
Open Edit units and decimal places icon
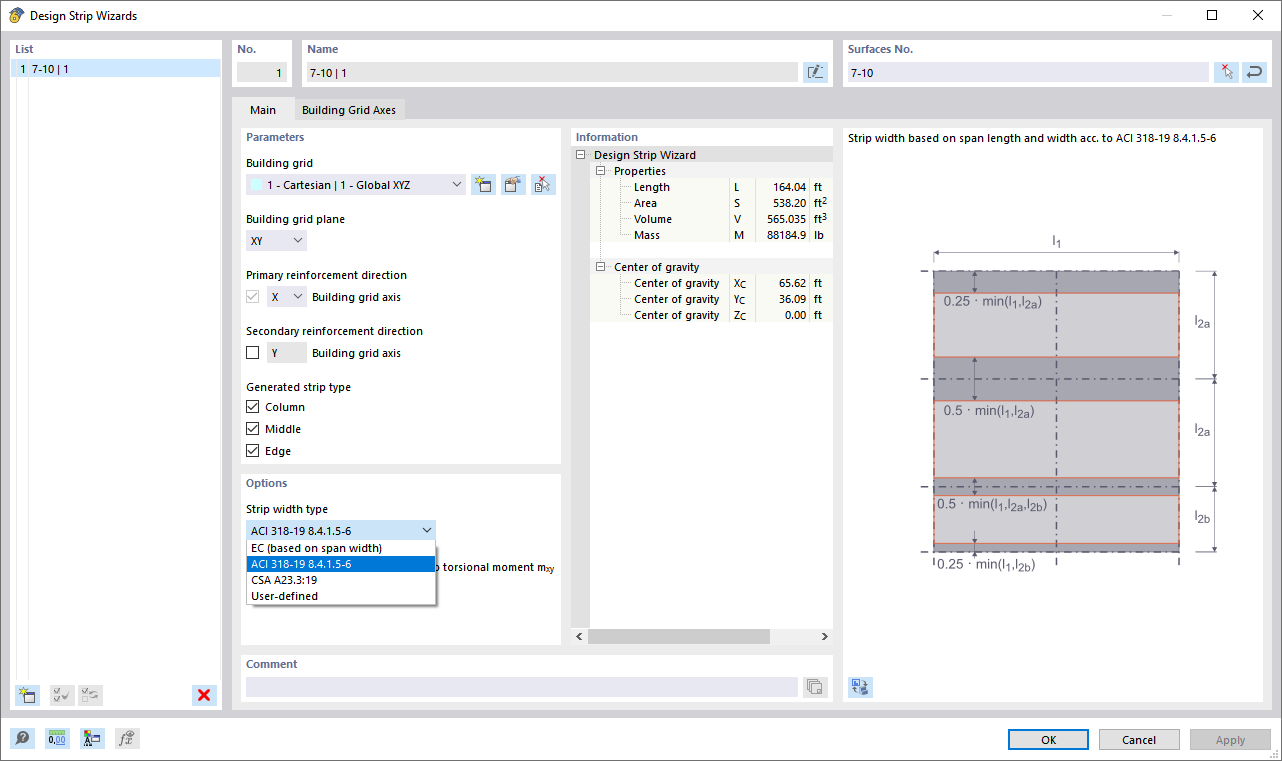point(57,738)
